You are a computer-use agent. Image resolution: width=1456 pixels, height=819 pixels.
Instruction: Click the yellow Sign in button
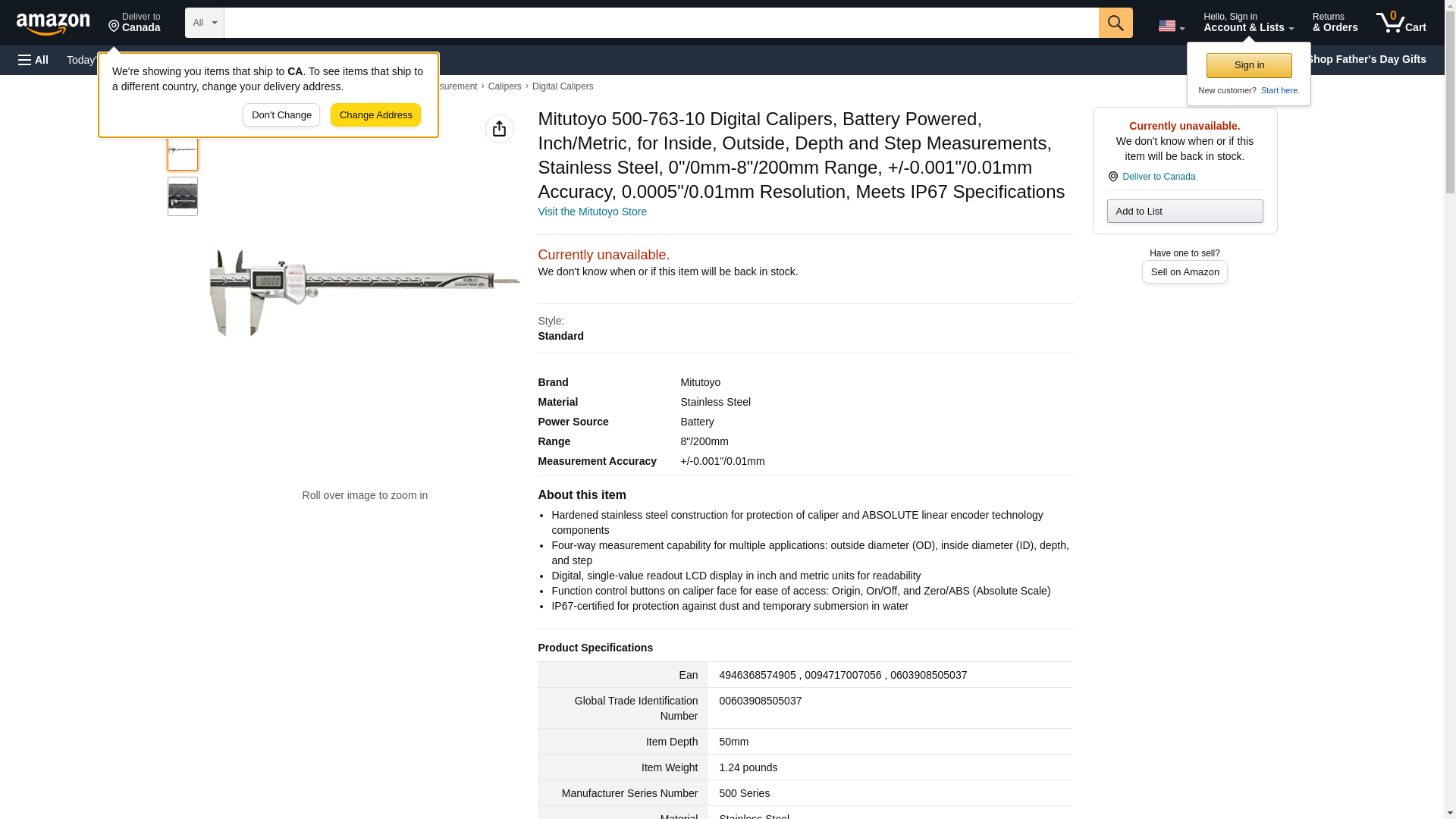(x=1248, y=65)
